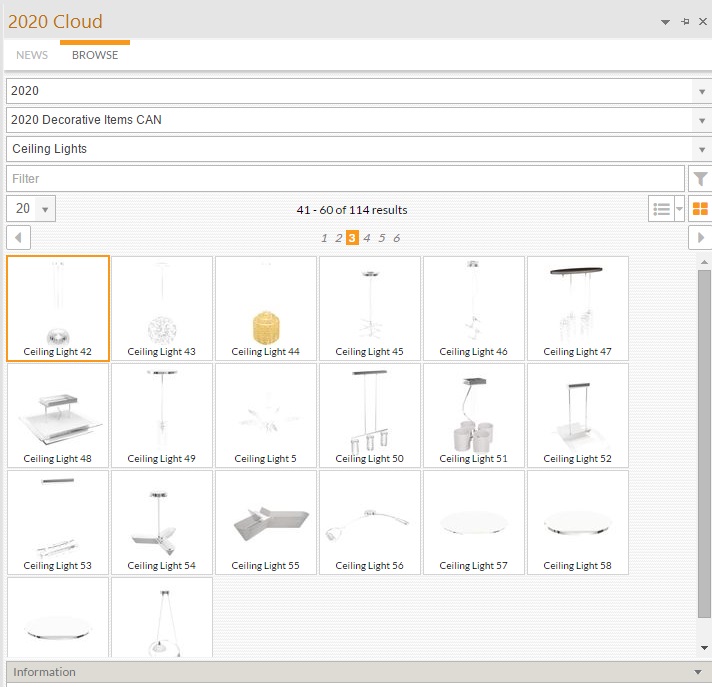This screenshot has width=712, height=687.
Task: Go to previous results page arrow
Action: (18, 237)
